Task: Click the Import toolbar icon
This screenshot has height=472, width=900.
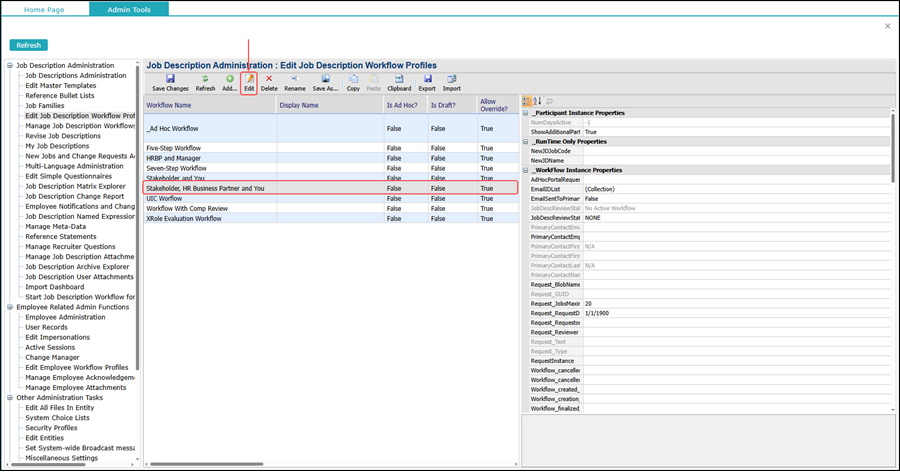Action: coord(452,79)
